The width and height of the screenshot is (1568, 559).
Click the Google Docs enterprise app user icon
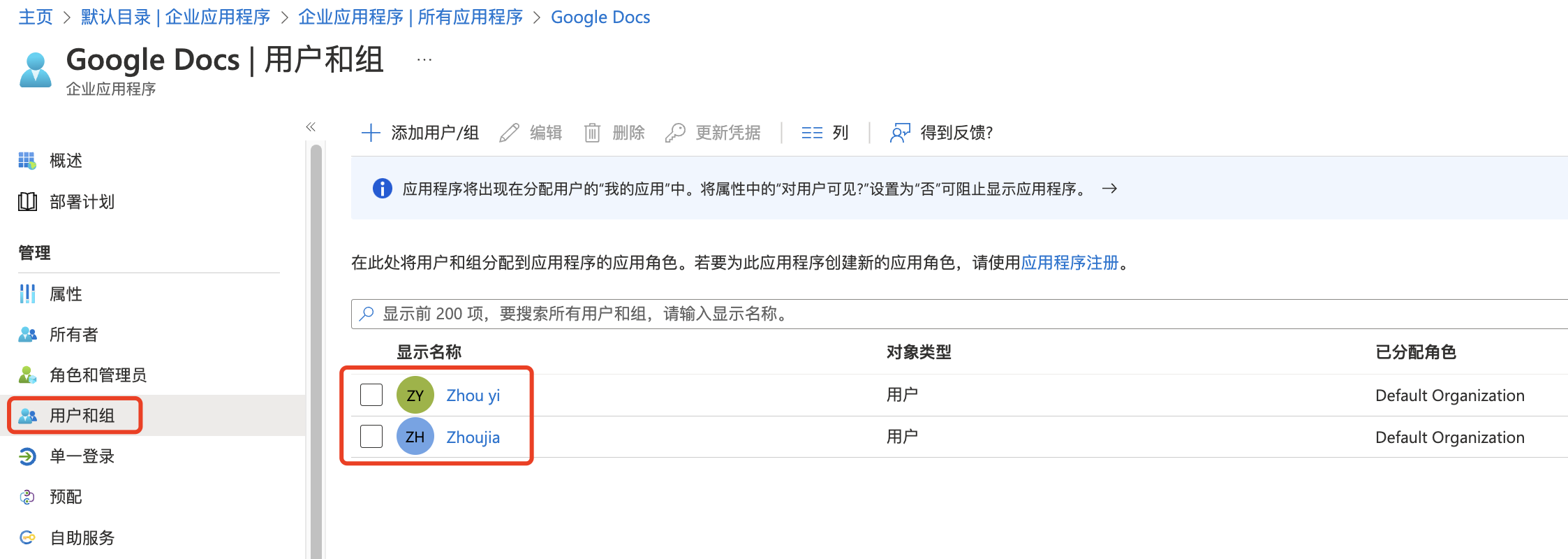coord(36,70)
